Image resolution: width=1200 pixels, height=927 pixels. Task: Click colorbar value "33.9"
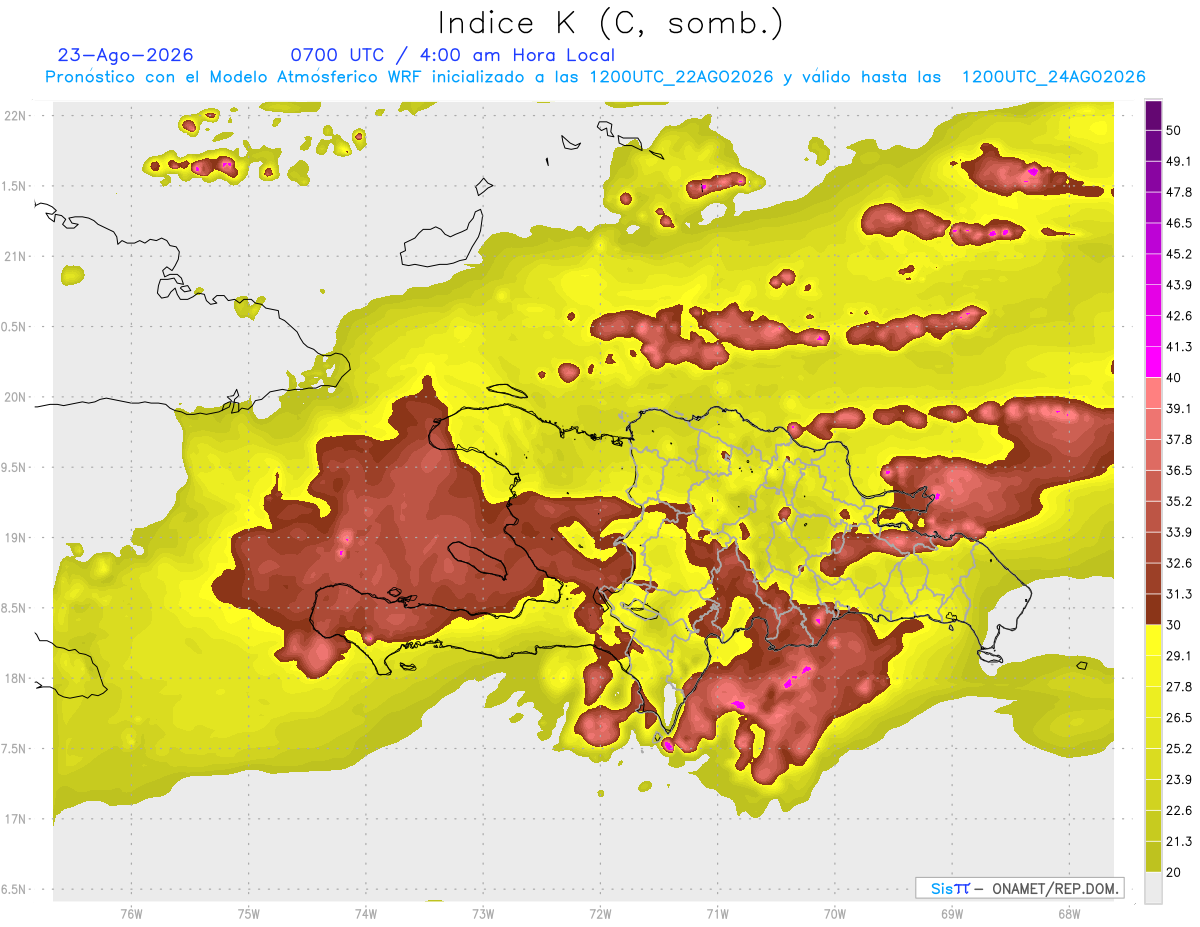click(1179, 532)
